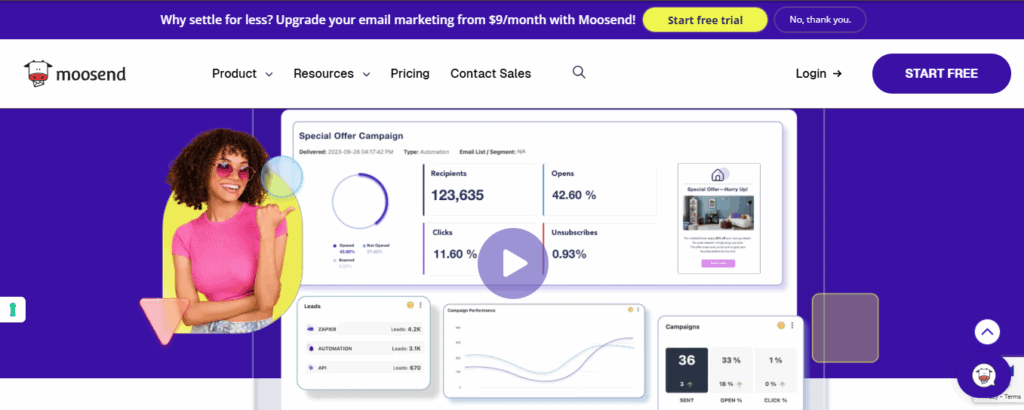The height and width of the screenshot is (410, 1024).
Task: Click the 1 % CLICK tile
Action: click(x=775, y=370)
